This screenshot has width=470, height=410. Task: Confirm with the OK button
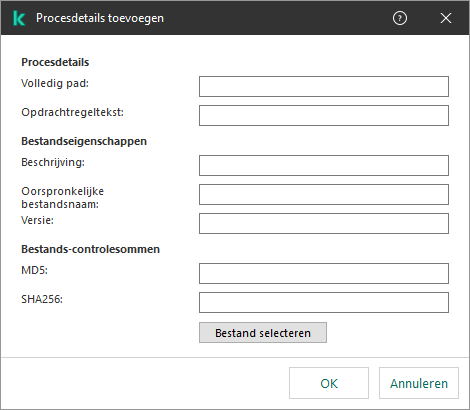329,383
